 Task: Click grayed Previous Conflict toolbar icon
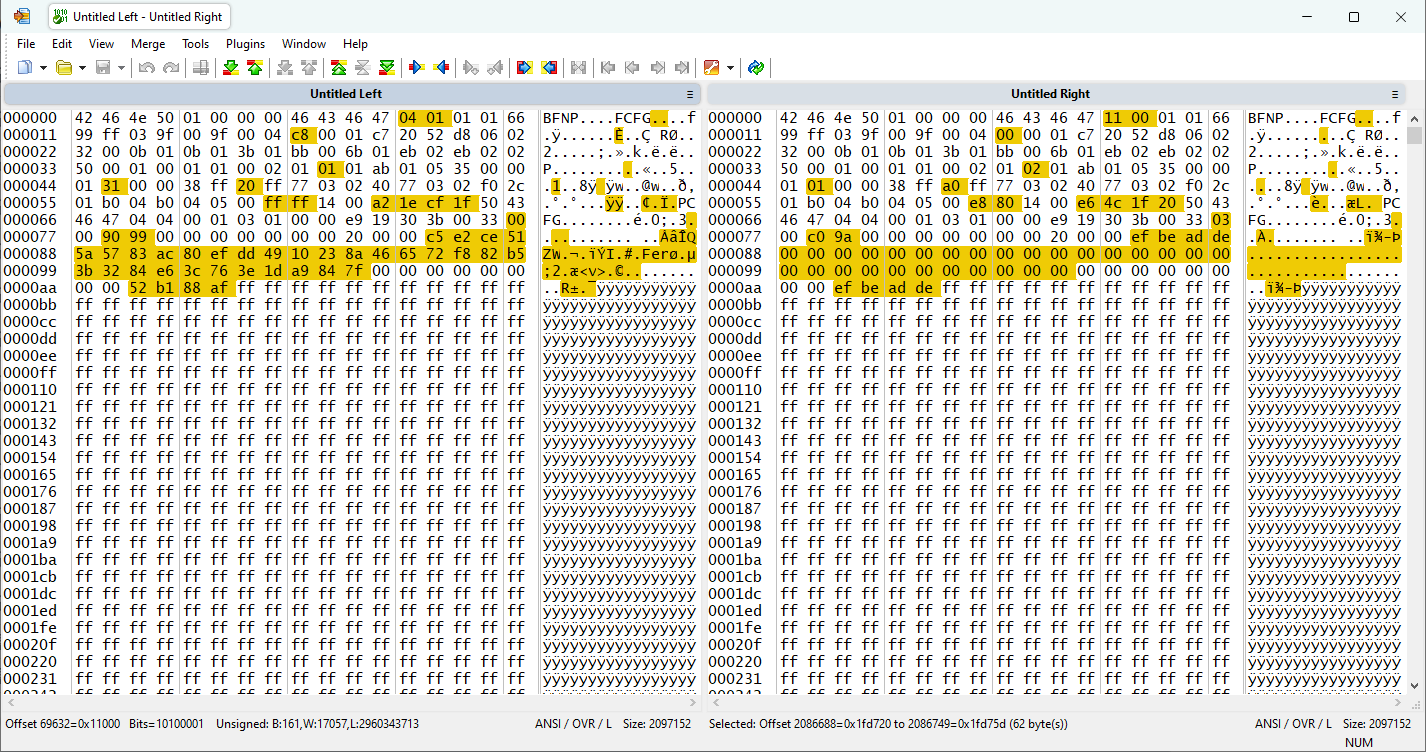point(309,67)
